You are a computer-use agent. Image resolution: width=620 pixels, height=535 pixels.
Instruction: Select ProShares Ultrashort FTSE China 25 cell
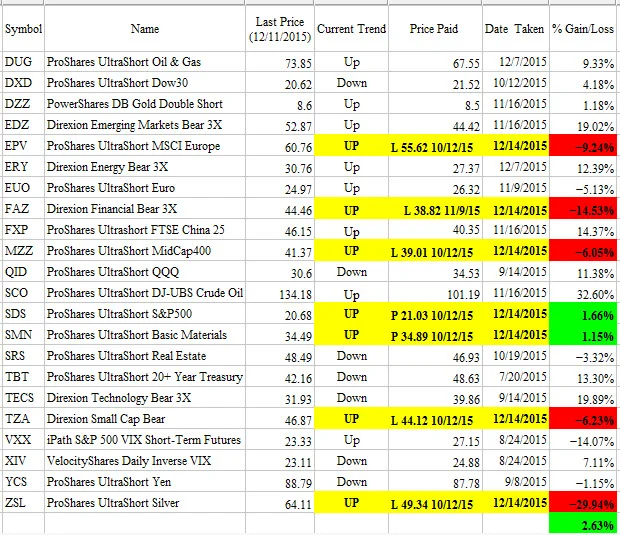coord(145,230)
